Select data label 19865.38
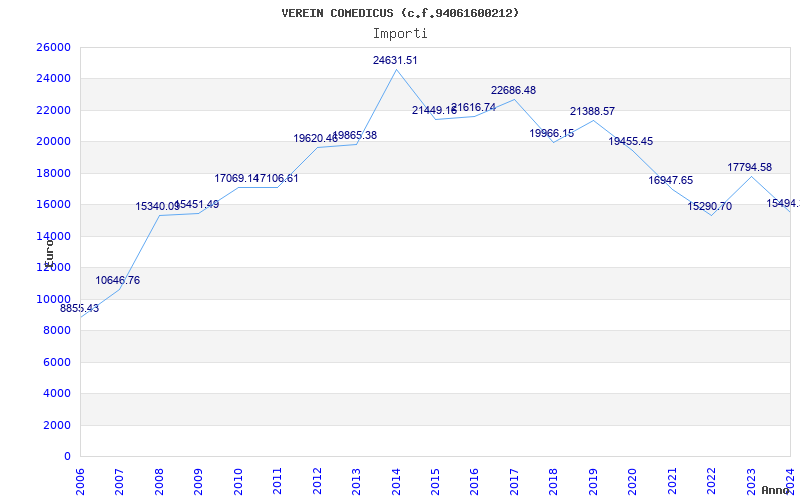This screenshot has width=800, height=500. tap(355, 136)
